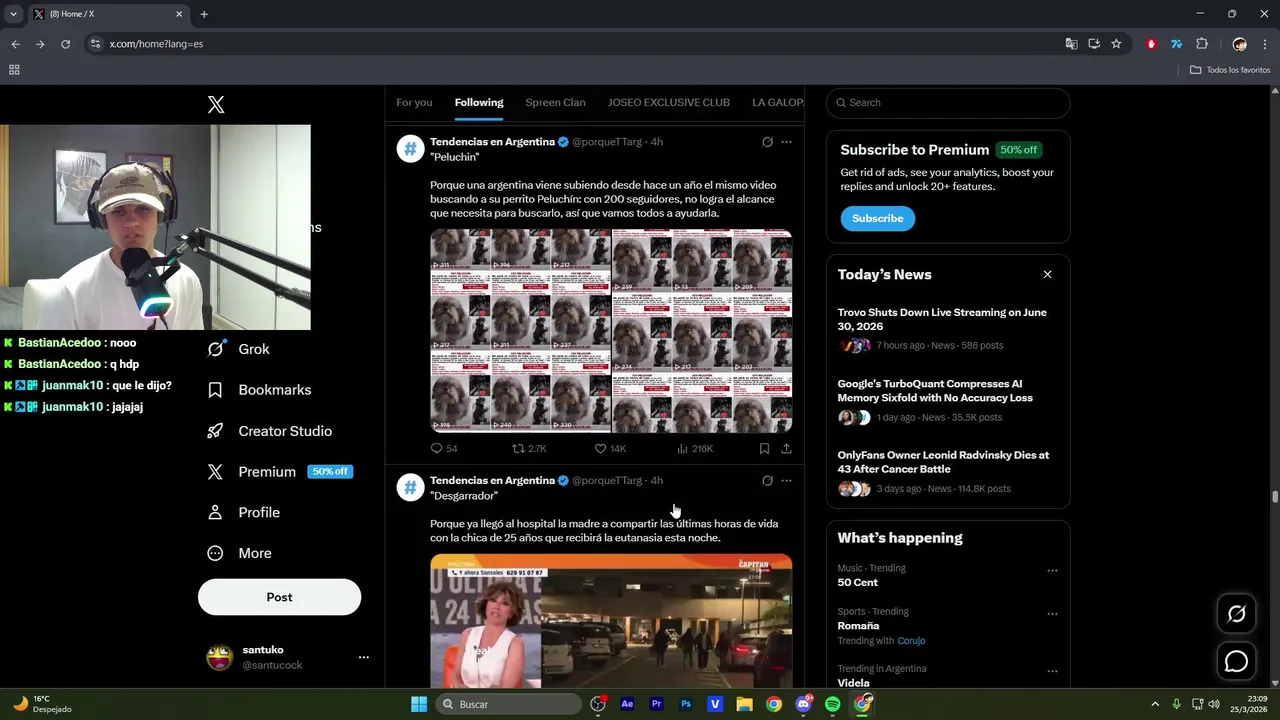The image size is (1280, 720).
Task: Open Chrome apps grid shortcut
Action: (x=14, y=70)
